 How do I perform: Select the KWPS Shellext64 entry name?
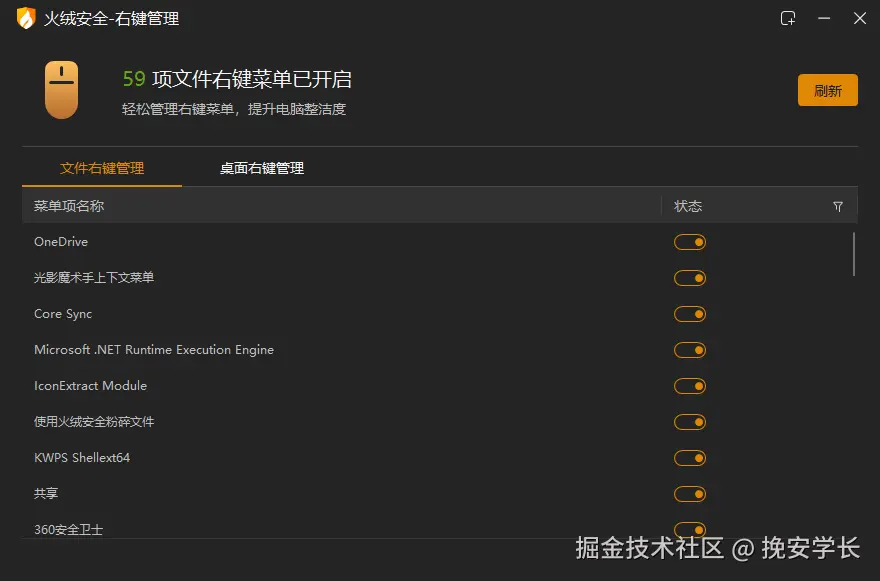coord(82,458)
